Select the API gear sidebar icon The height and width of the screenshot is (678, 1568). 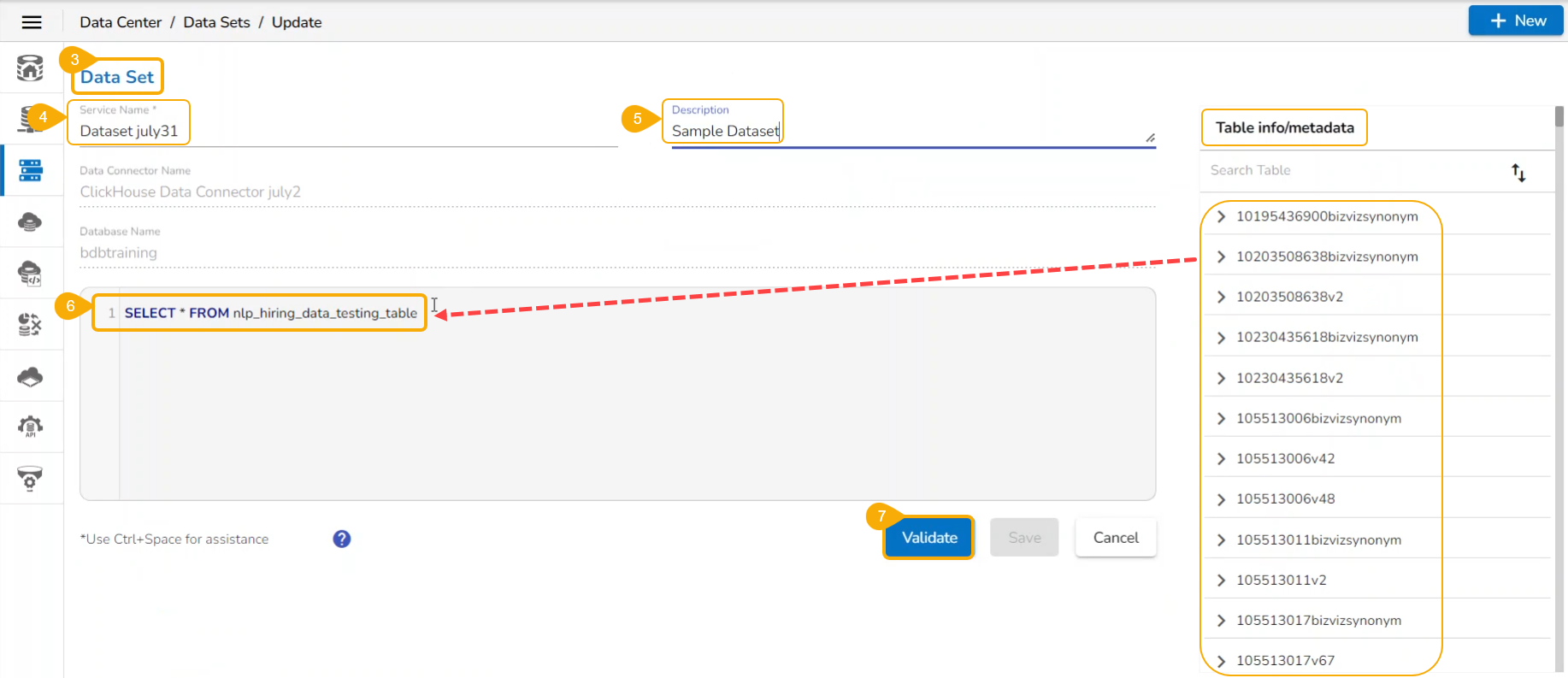pos(30,427)
